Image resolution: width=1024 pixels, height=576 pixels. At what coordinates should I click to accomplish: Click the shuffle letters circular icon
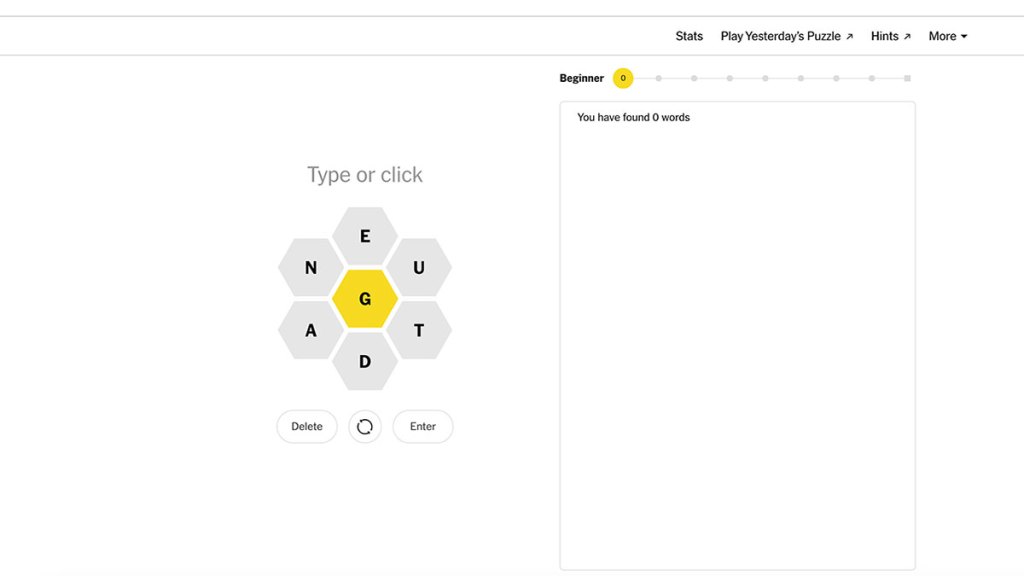365,427
